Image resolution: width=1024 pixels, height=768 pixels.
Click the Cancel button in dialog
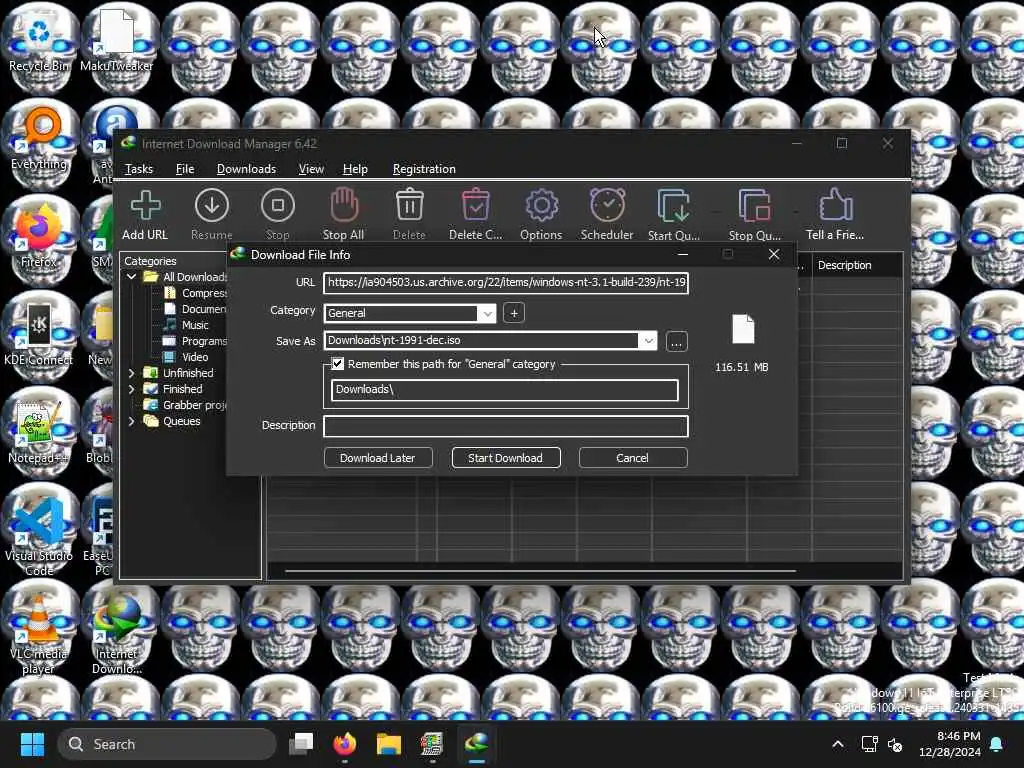632,458
